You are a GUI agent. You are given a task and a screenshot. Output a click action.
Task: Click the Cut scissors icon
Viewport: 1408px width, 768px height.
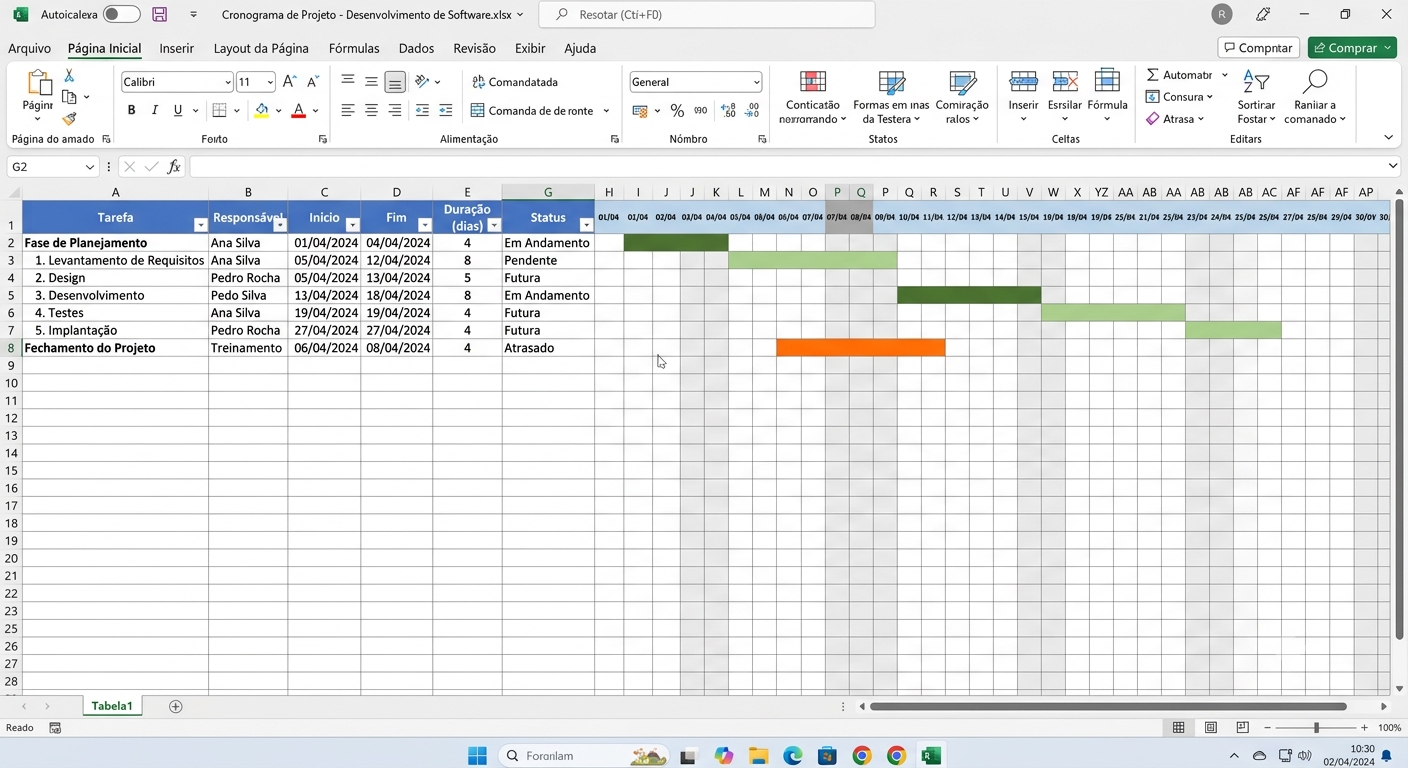pyautogui.click(x=69, y=76)
